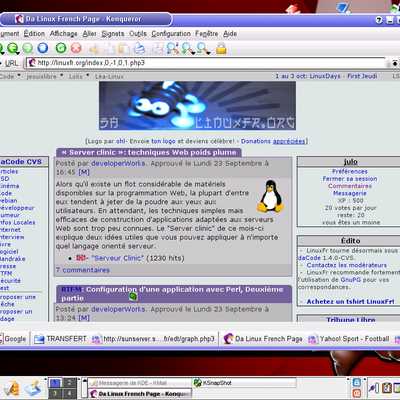This screenshot has width=400, height=400.
Task: Zoom in with the plus magnifier icon
Action: tap(187, 48)
